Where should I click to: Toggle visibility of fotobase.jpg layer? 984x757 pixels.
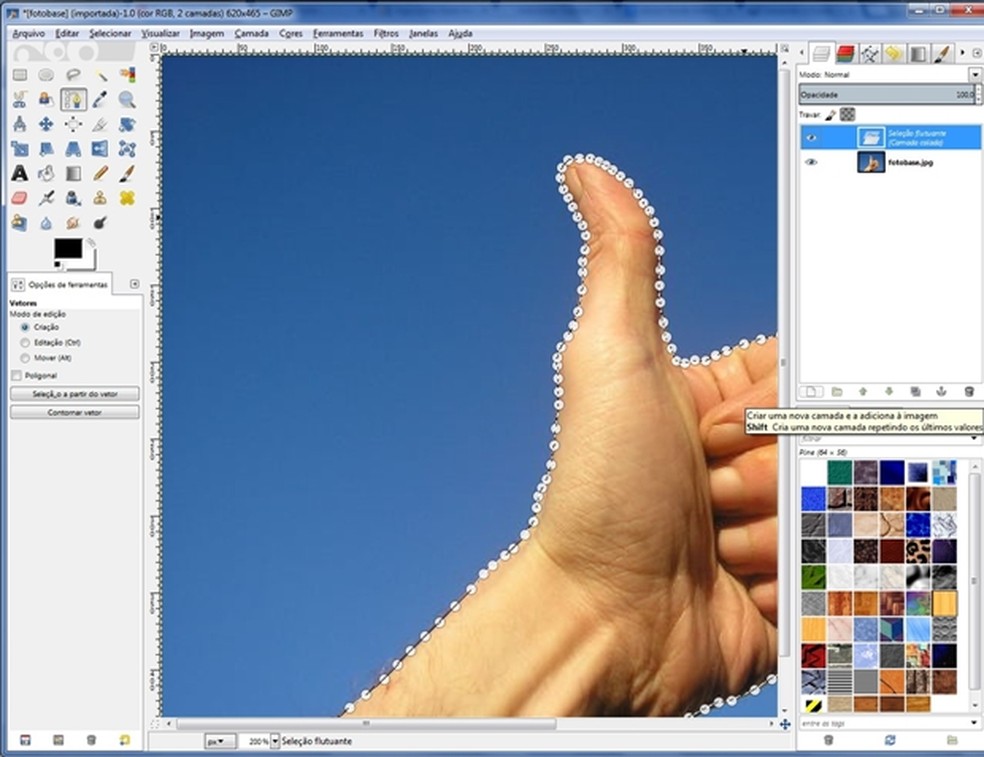(x=811, y=162)
